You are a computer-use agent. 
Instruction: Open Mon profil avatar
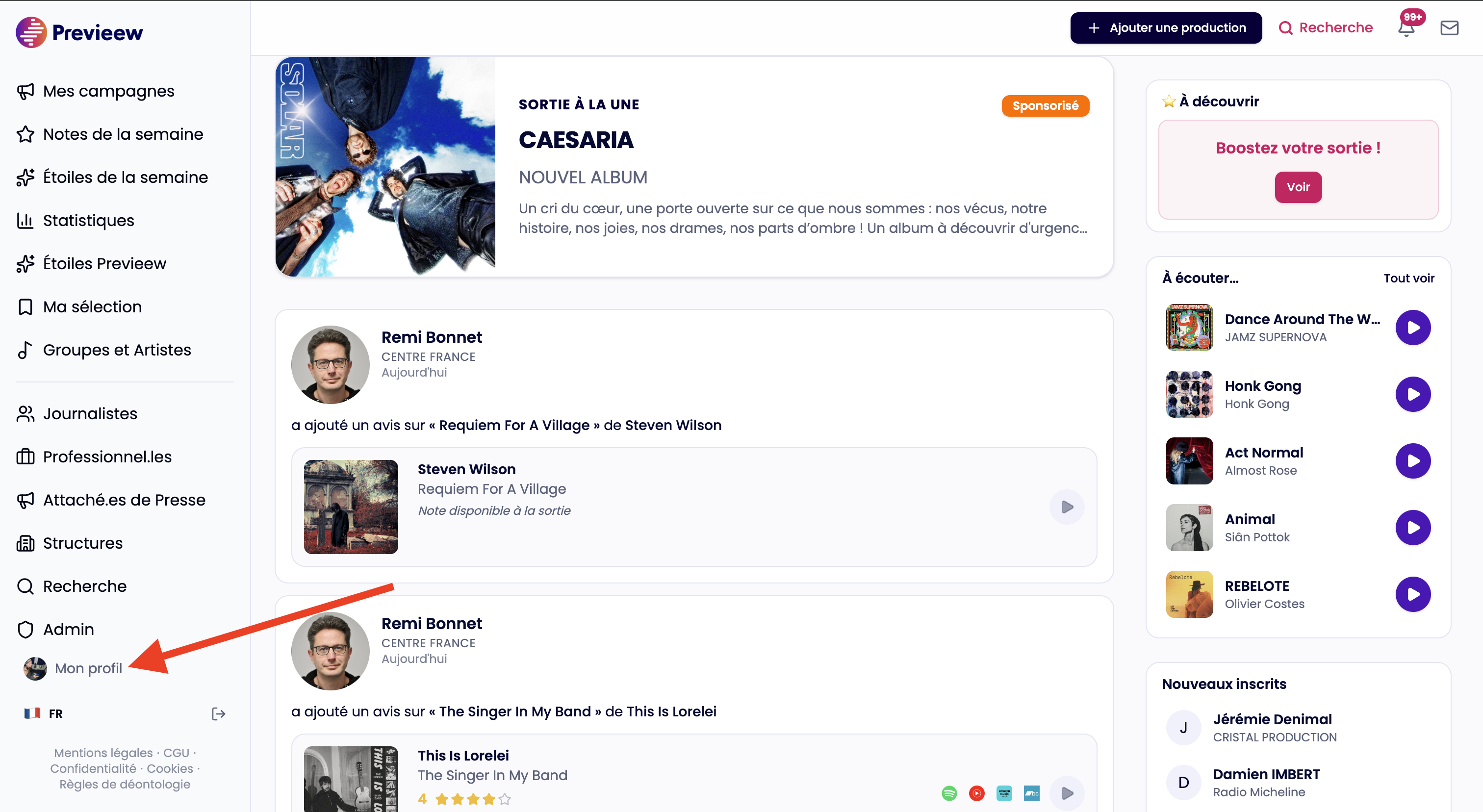[35, 669]
